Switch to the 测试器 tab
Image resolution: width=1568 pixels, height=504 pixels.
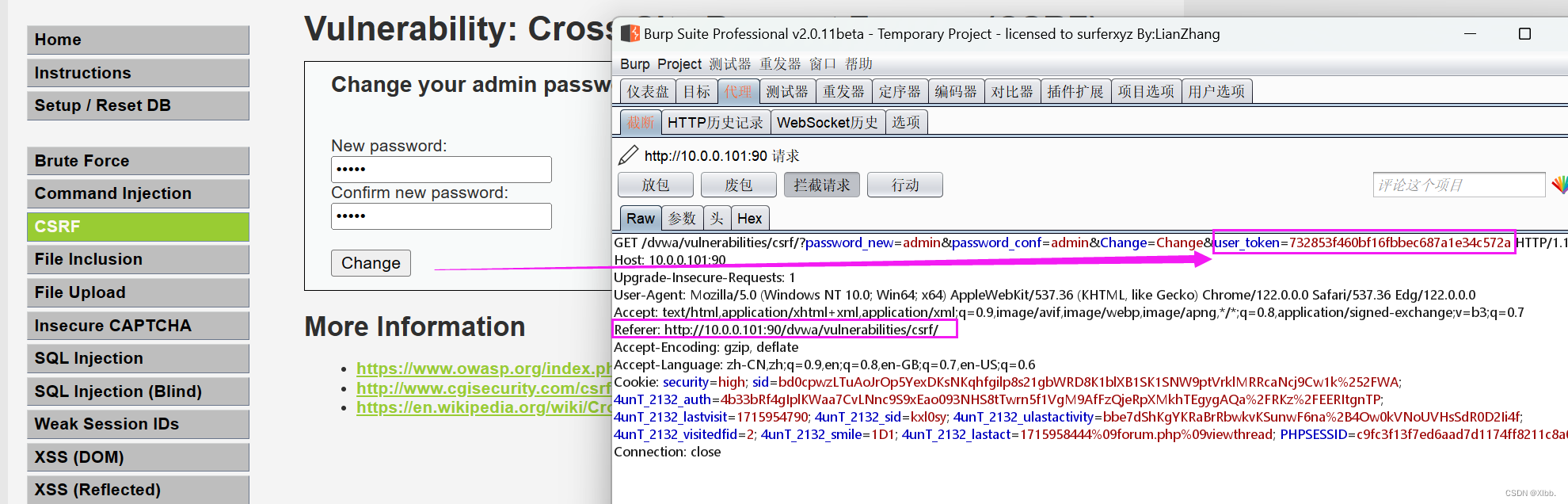point(787,92)
